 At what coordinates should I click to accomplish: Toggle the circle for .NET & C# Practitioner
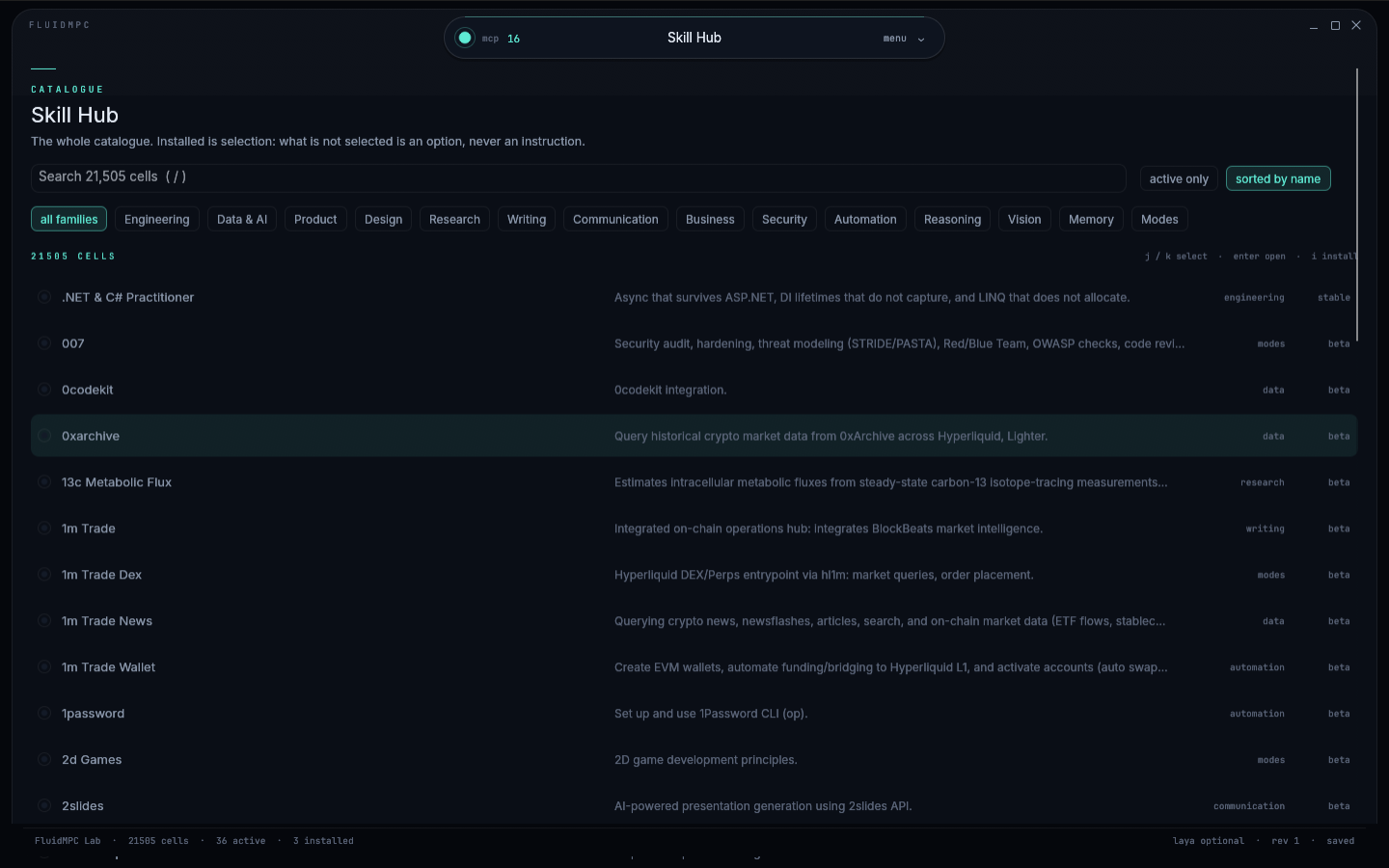click(44, 297)
